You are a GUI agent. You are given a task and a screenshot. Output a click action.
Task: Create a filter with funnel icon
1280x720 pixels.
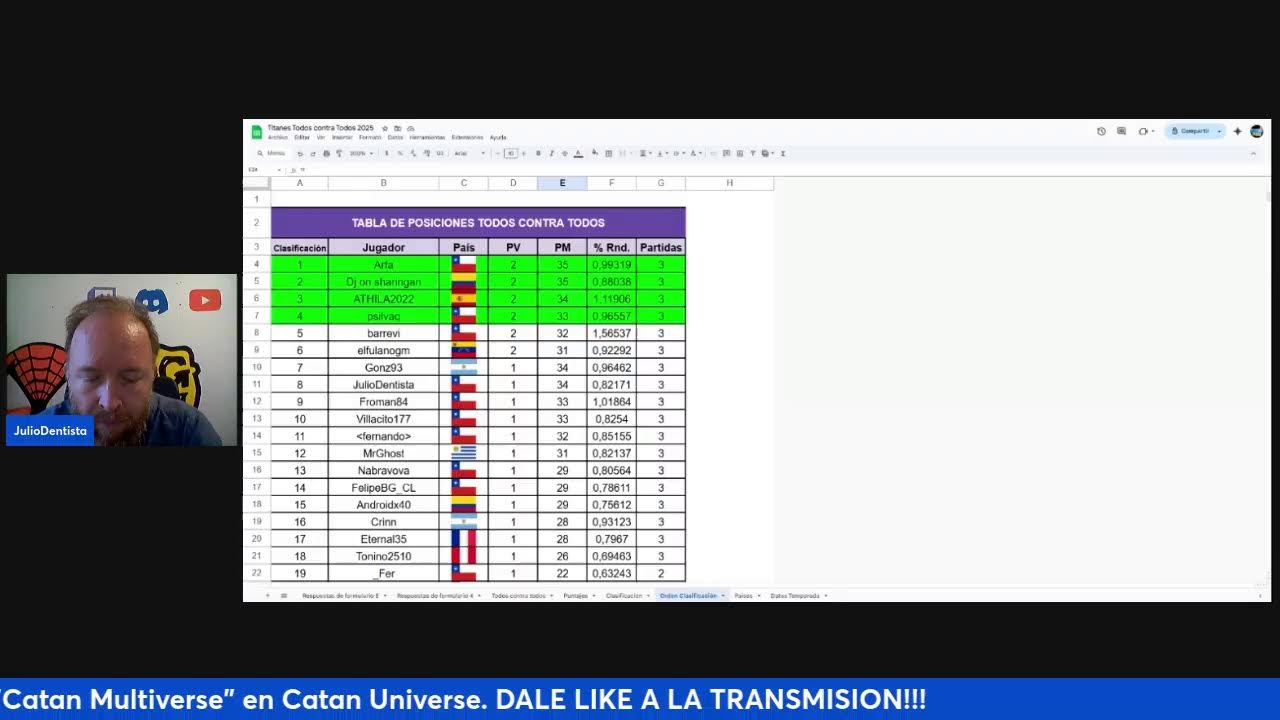753,153
